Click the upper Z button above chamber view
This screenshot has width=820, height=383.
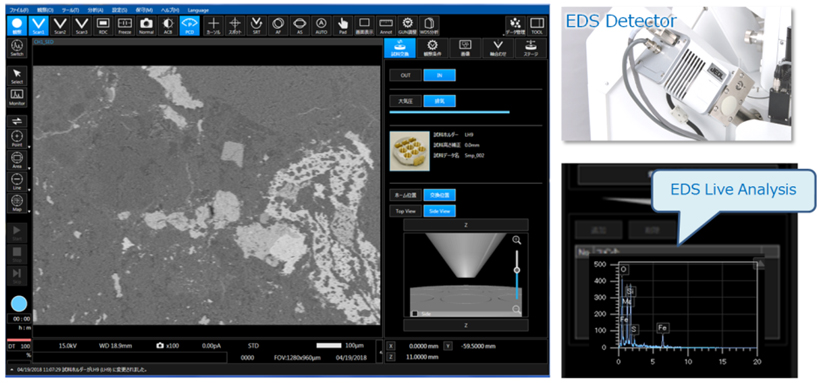coord(466,225)
